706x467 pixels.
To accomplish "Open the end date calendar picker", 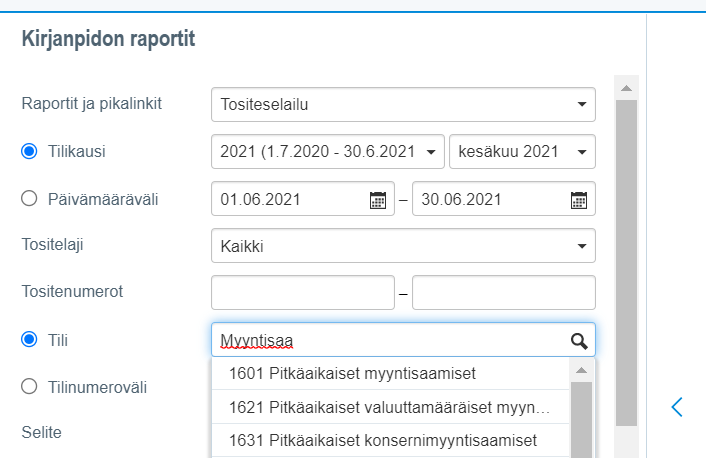I will click(579, 200).
